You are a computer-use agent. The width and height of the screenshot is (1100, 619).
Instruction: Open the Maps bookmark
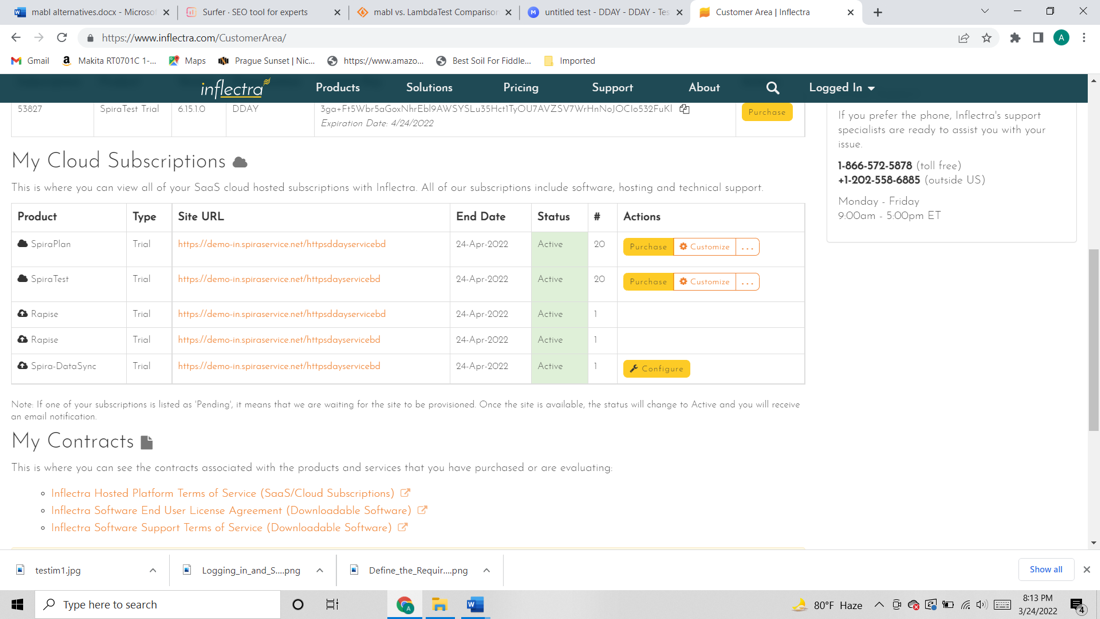pos(187,61)
